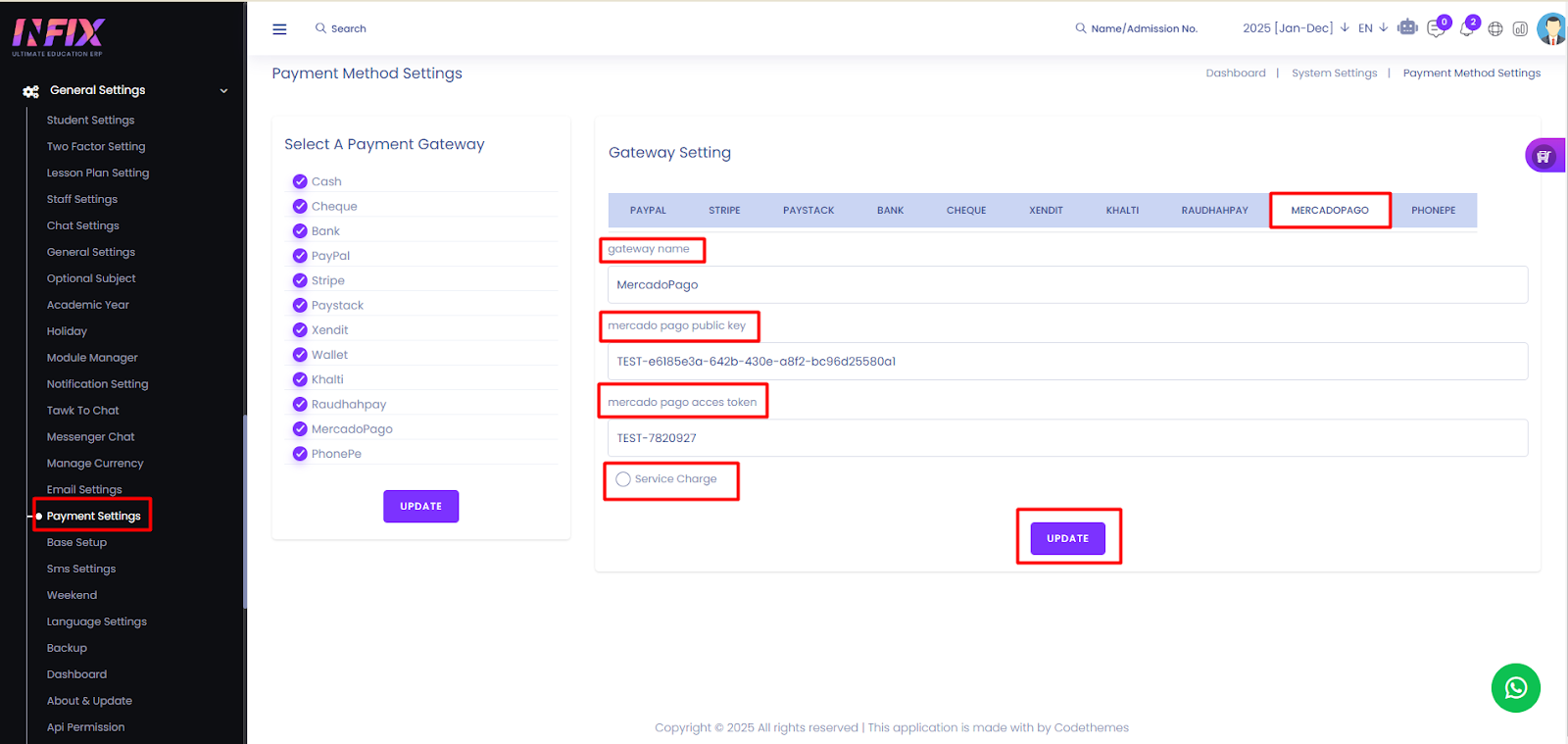Toggle the PhonePe gateway checkbox

tap(300, 454)
